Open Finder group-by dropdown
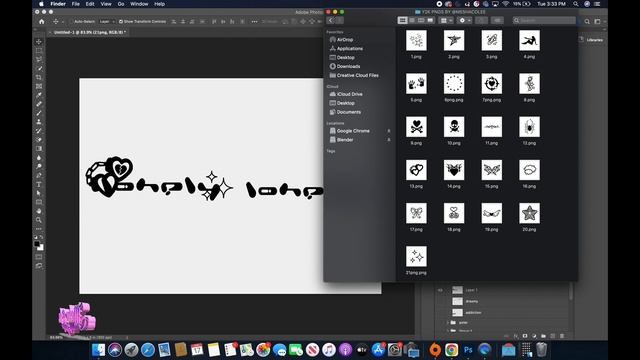Image resolution: width=640 pixels, height=360 pixels. [446, 20]
